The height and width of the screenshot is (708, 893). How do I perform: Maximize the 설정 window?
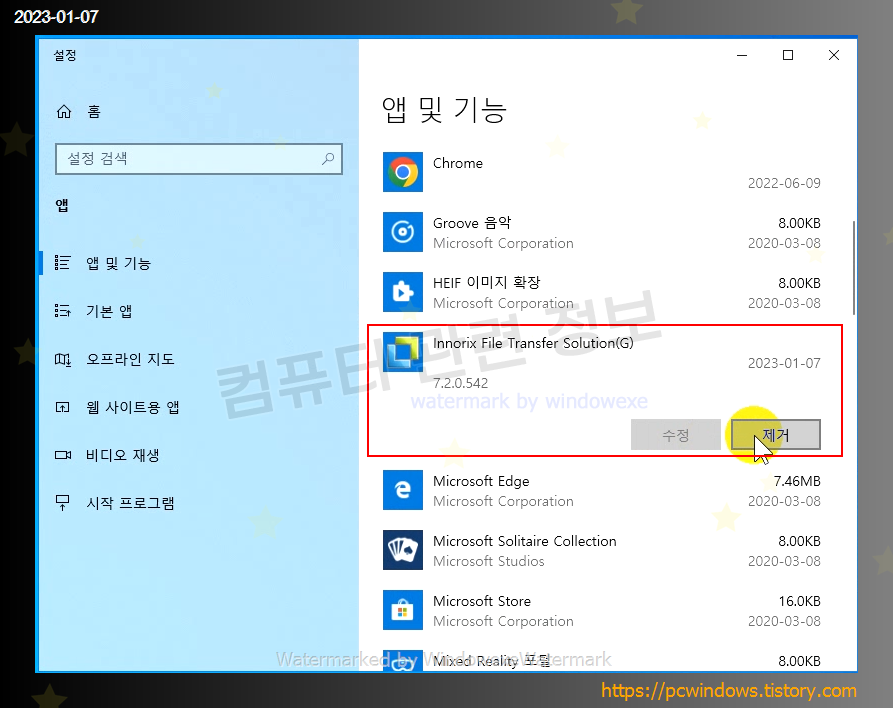[788, 55]
